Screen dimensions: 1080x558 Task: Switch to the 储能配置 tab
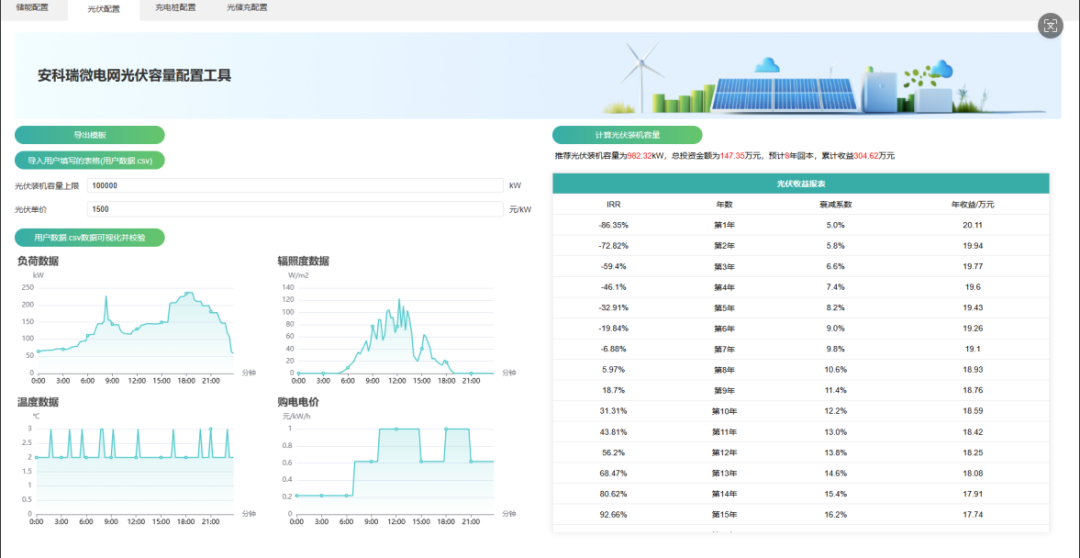point(32,8)
